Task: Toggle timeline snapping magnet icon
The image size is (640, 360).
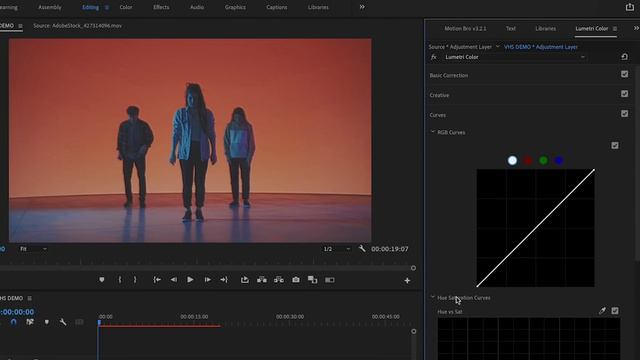Action: tap(13, 322)
